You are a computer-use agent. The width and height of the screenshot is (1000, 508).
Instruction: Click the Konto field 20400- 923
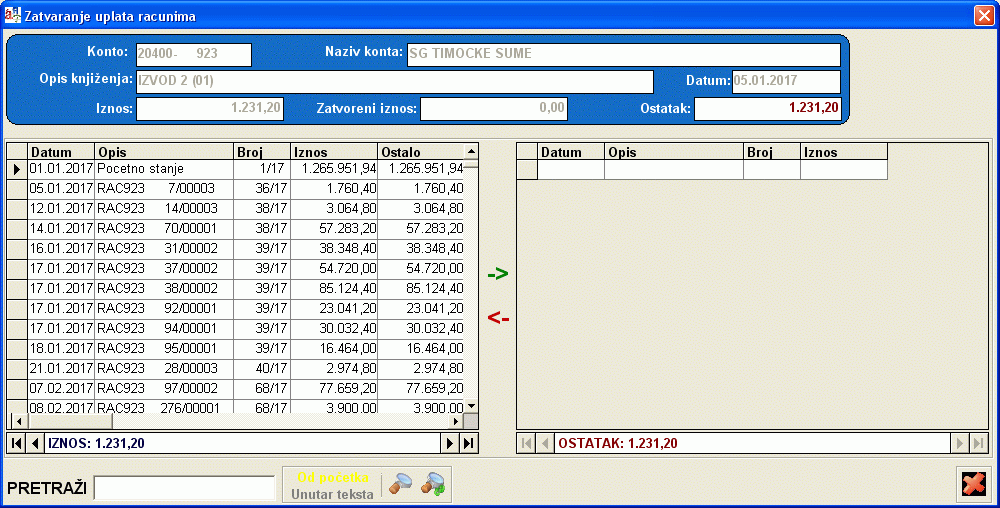pos(194,55)
